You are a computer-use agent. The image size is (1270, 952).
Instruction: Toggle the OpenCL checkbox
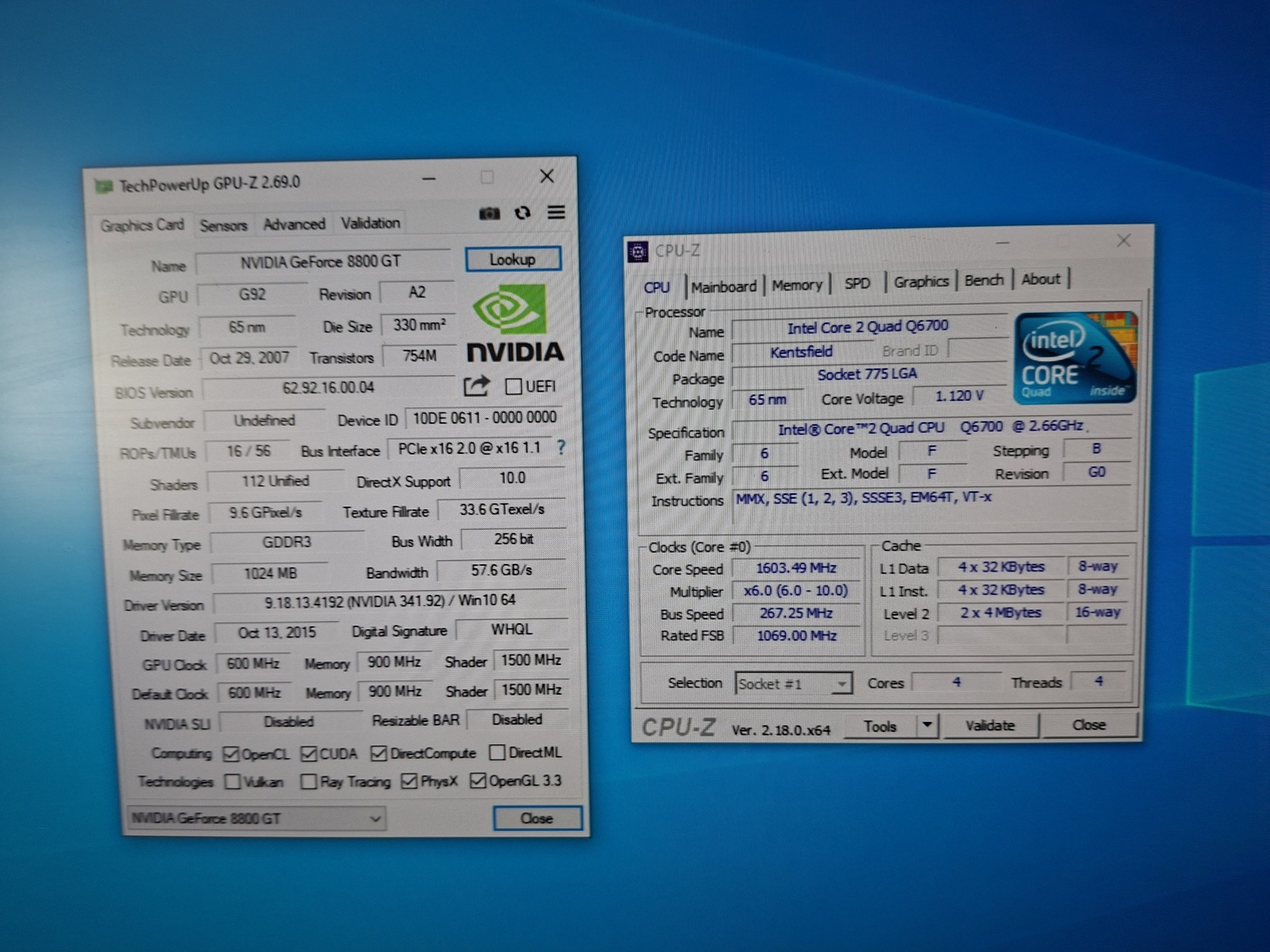click(231, 754)
